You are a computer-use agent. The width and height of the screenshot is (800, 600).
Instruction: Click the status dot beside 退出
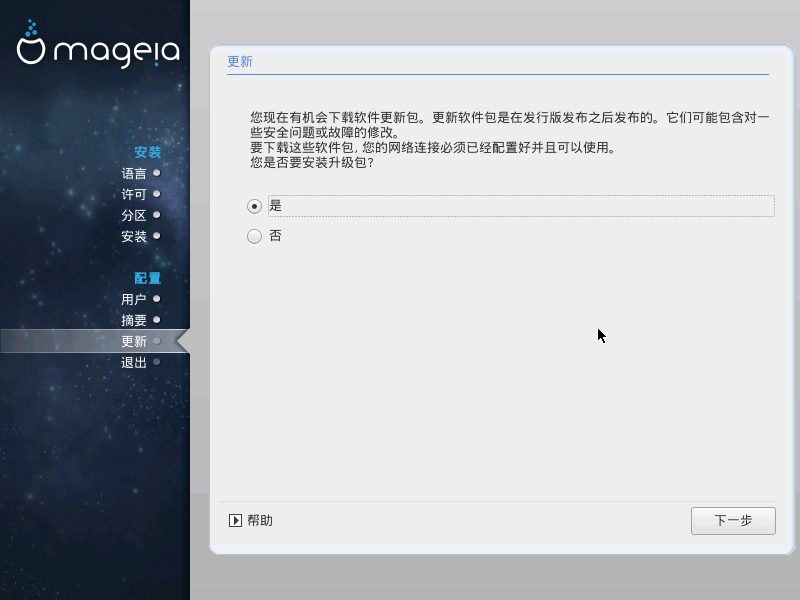coord(157,362)
